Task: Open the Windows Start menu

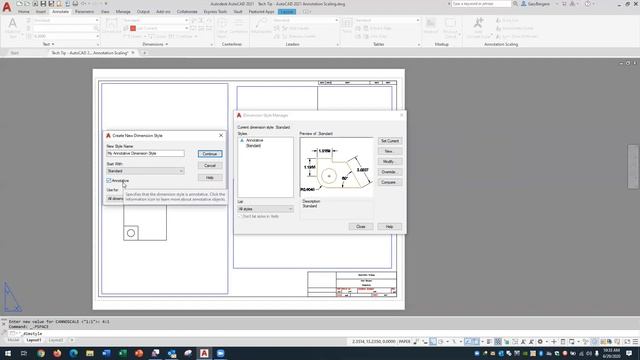Action: coord(8,353)
